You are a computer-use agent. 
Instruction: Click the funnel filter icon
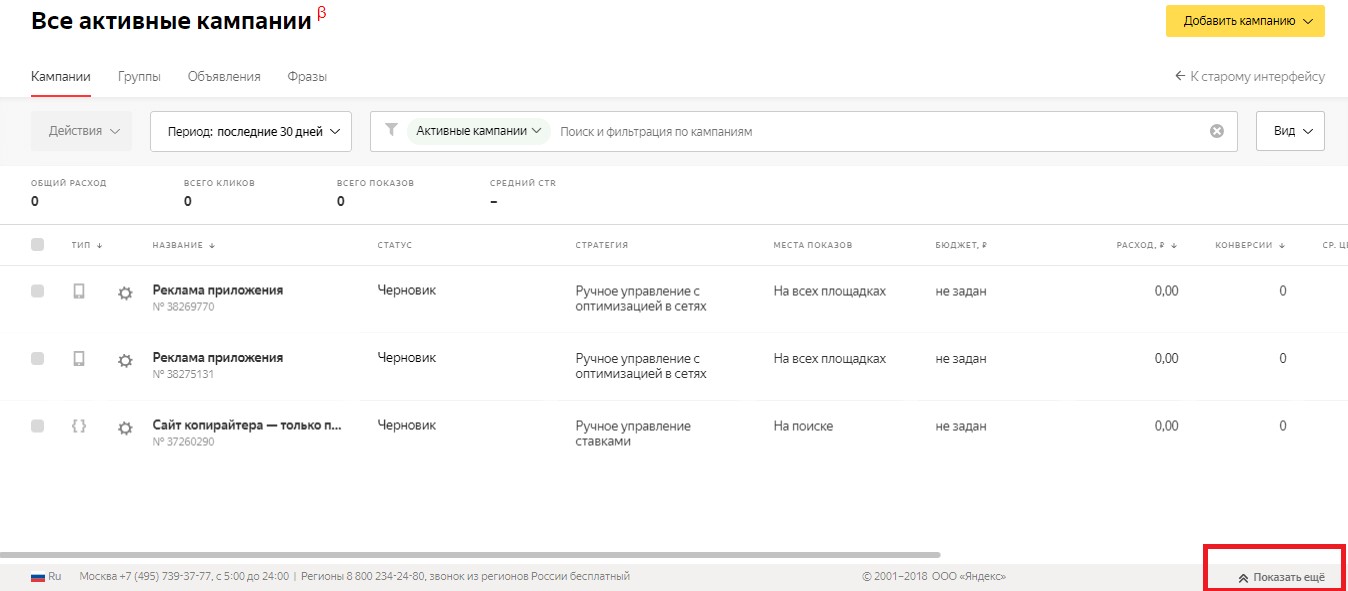392,130
